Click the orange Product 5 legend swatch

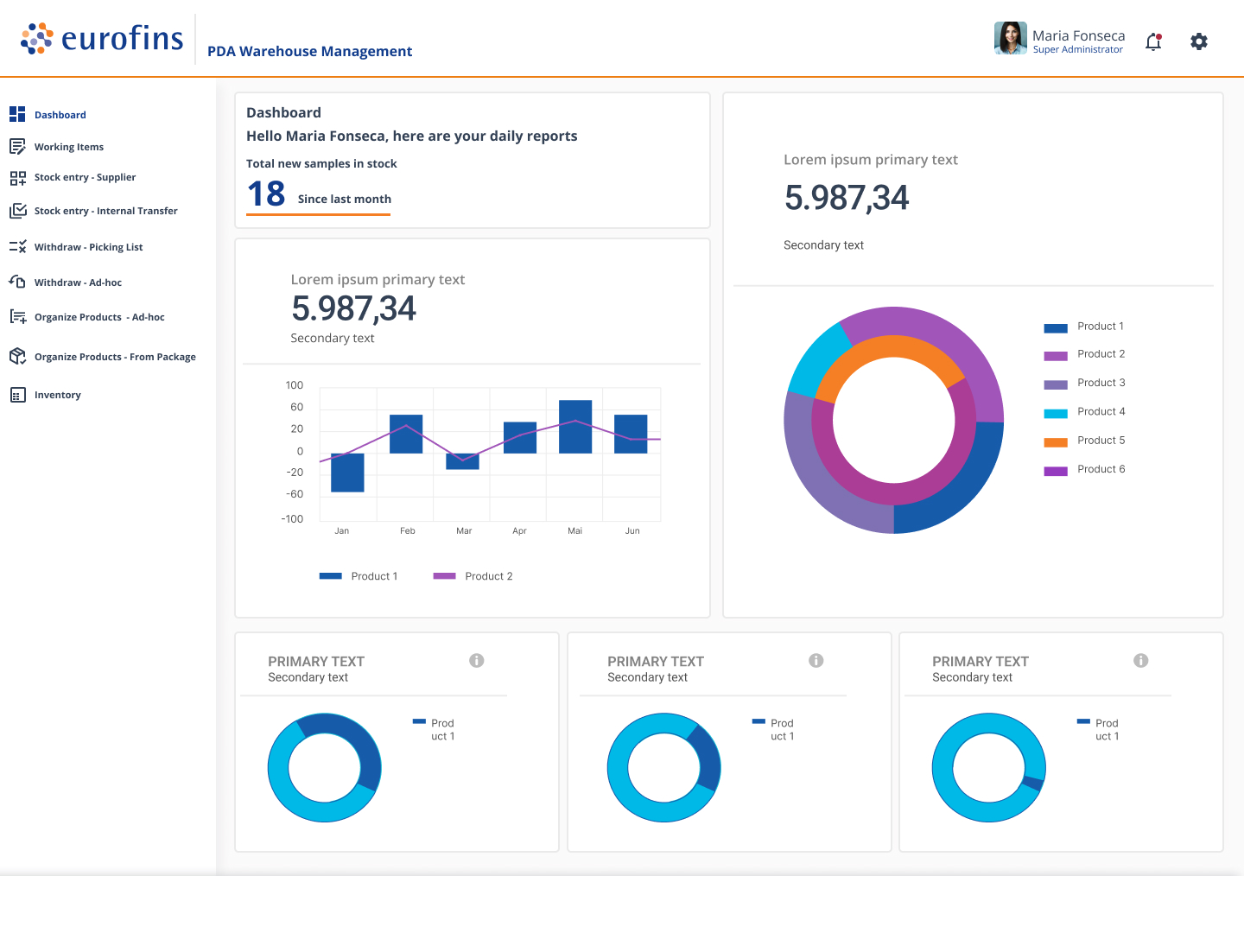click(x=1056, y=442)
